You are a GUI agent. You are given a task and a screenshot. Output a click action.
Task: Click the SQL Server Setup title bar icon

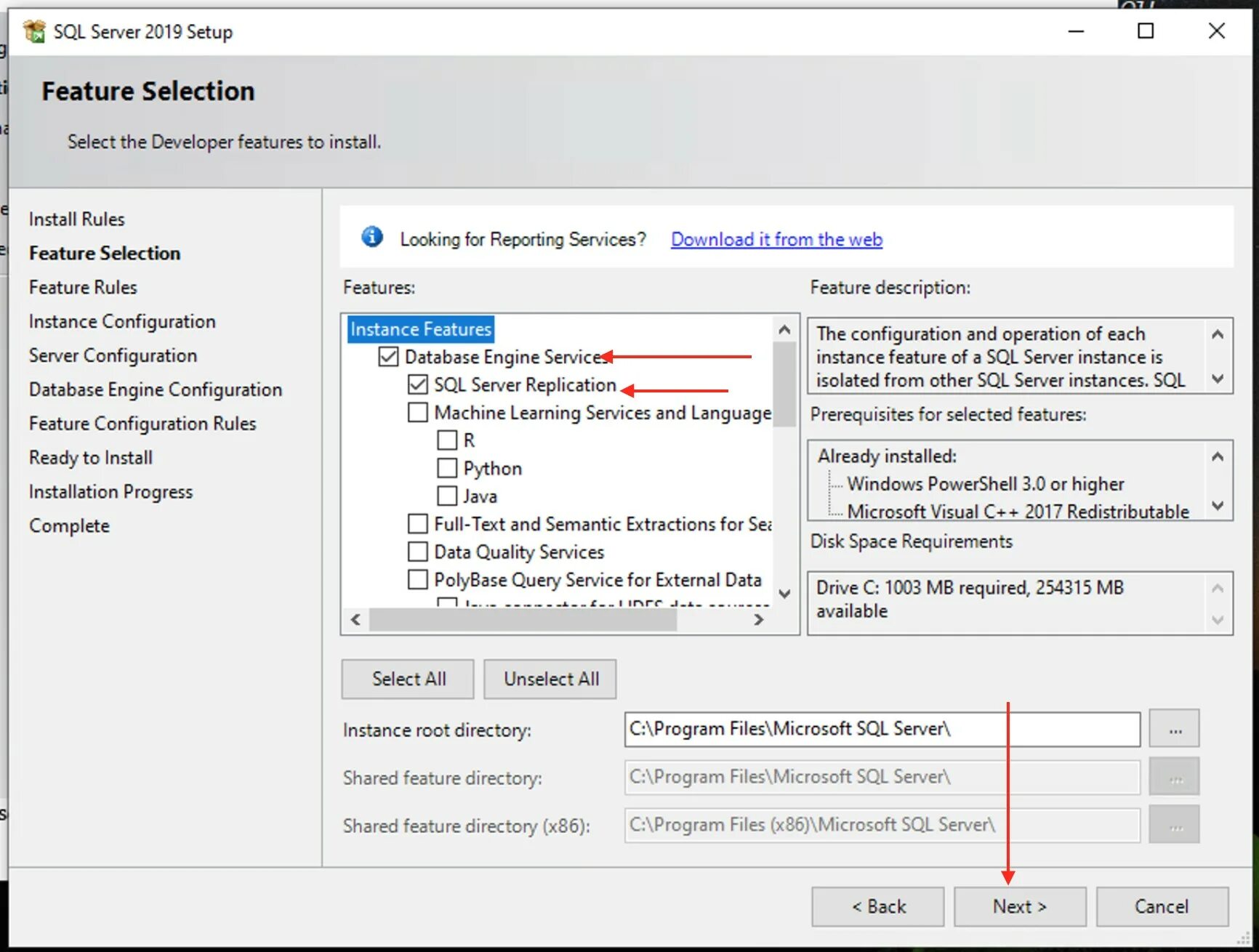click(34, 31)
